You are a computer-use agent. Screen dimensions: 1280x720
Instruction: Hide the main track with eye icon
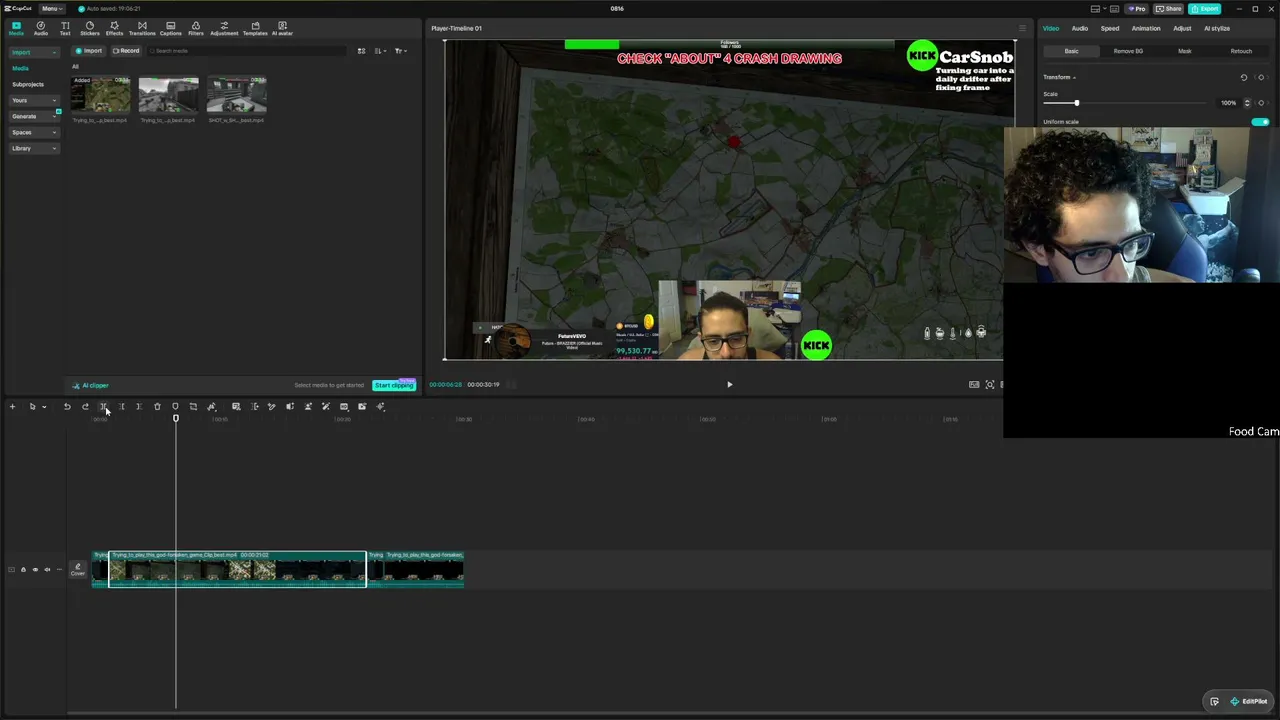(x=35, y=570)
